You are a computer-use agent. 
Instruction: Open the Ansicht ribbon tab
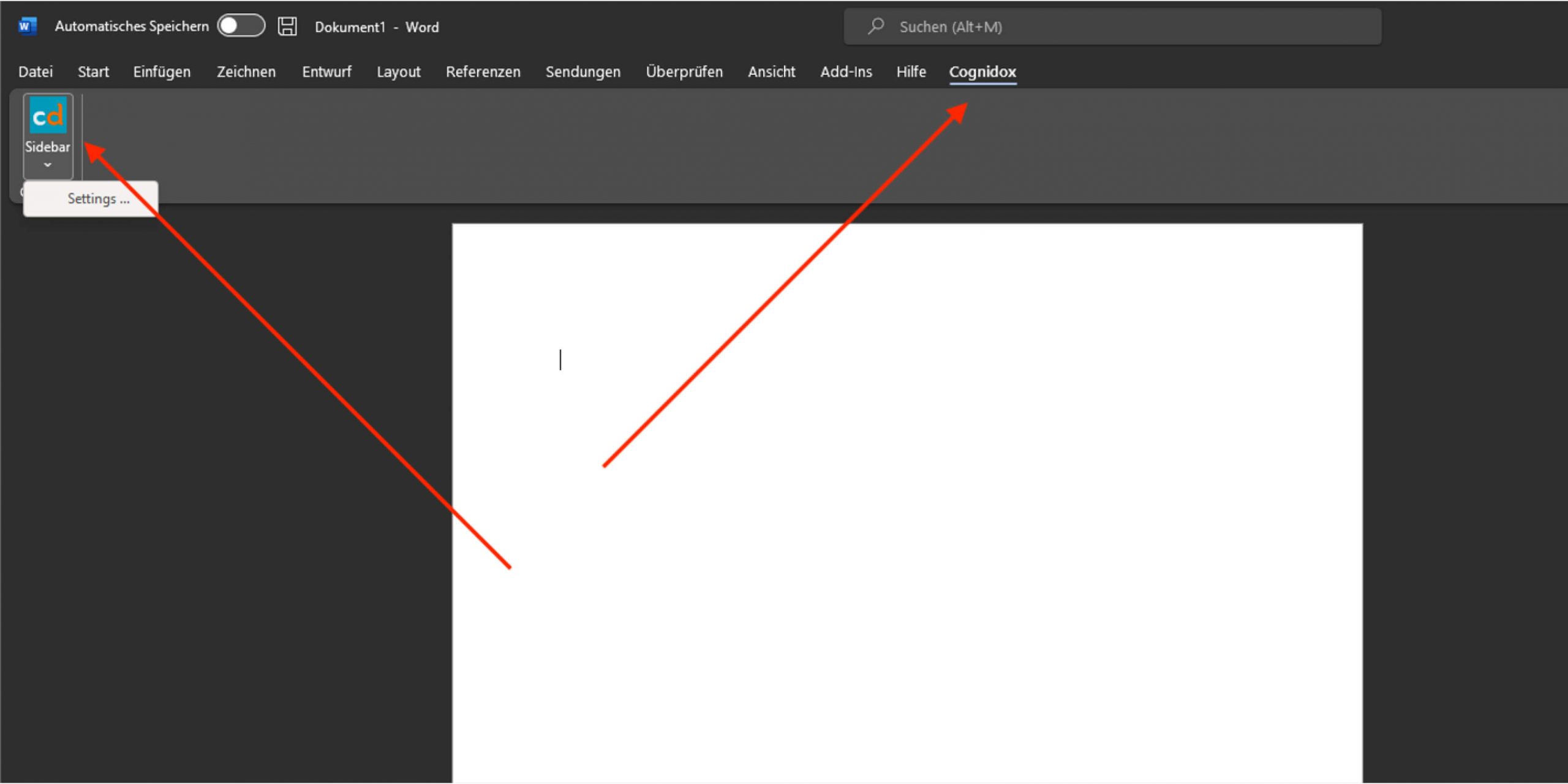(x=771, y=72)
